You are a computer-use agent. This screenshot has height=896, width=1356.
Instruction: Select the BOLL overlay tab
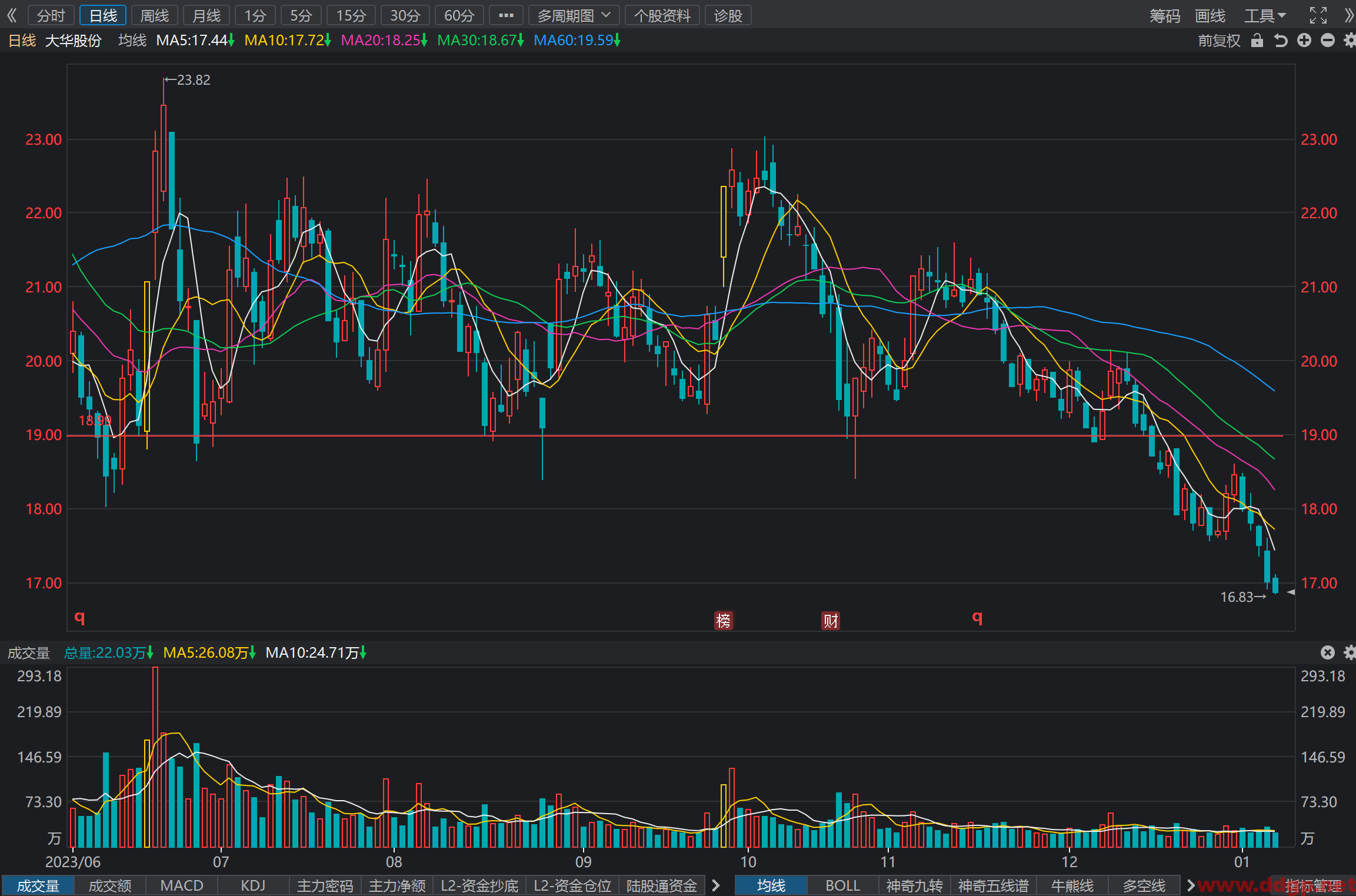(x=842, y=885)
